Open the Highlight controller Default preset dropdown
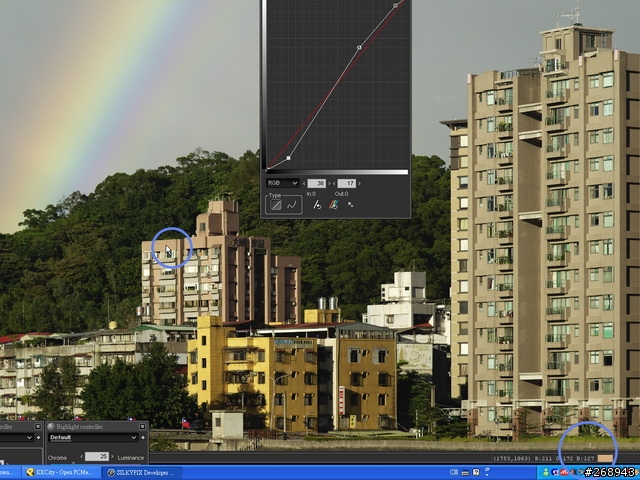 coord(93,438)
